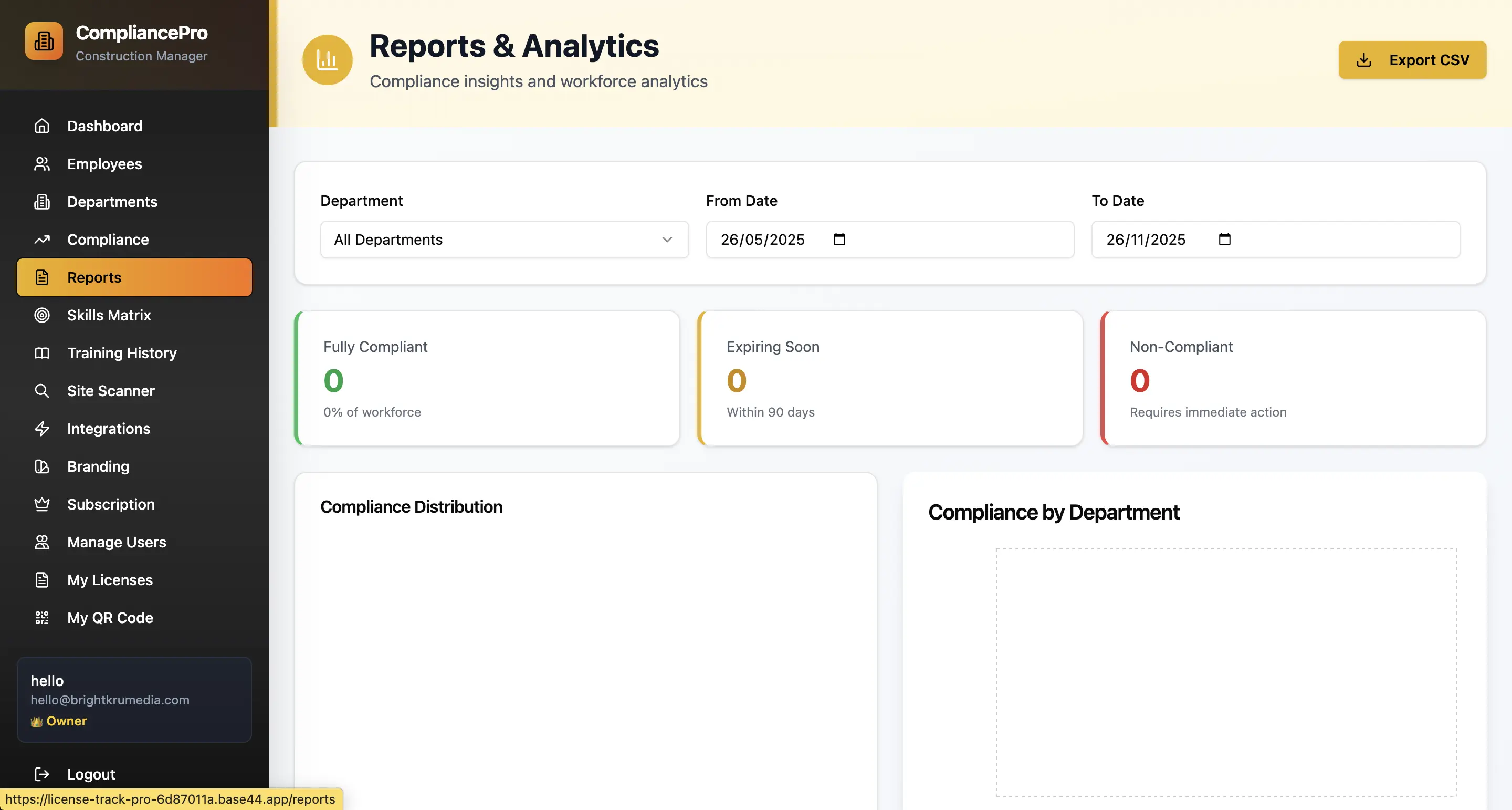Open the Dashboard from the sidebar
Screen dimensions: 1512x810
pos(104,126)
